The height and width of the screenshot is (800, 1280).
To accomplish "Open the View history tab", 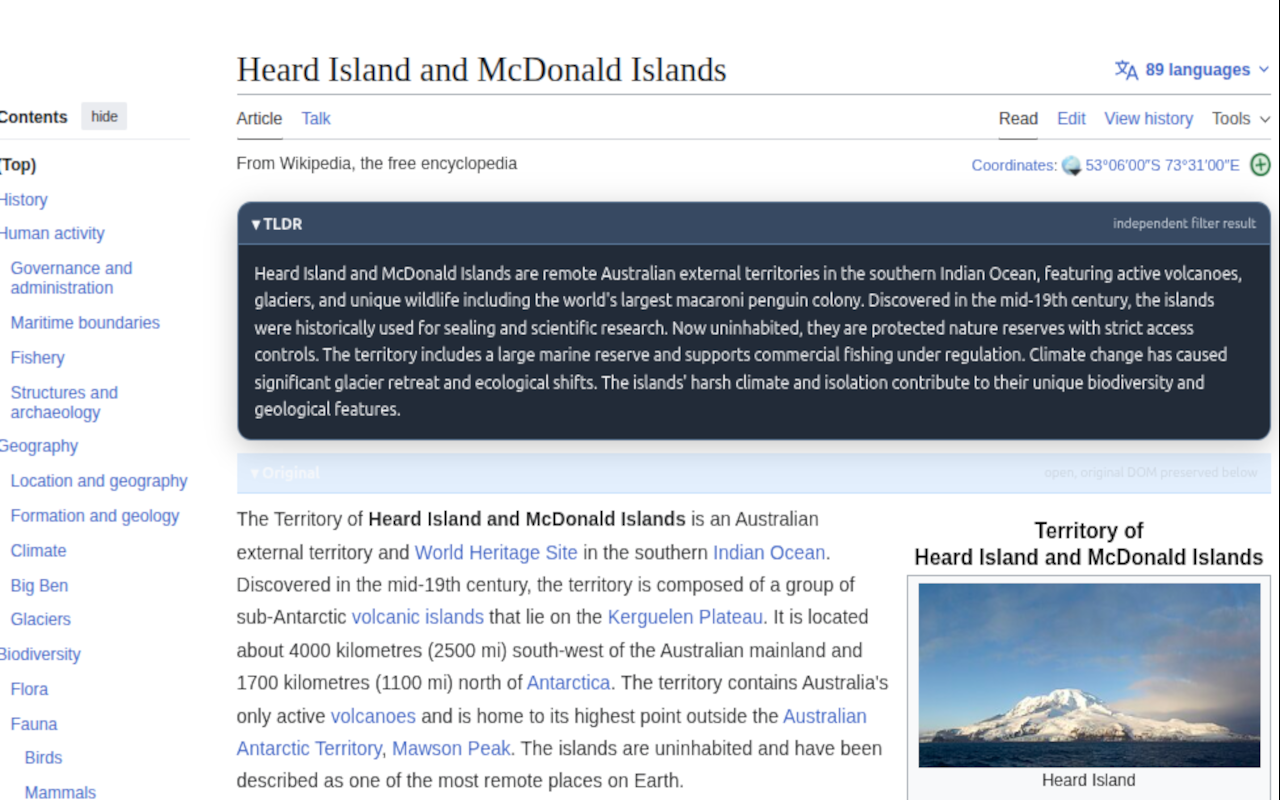I will 1148,118.
